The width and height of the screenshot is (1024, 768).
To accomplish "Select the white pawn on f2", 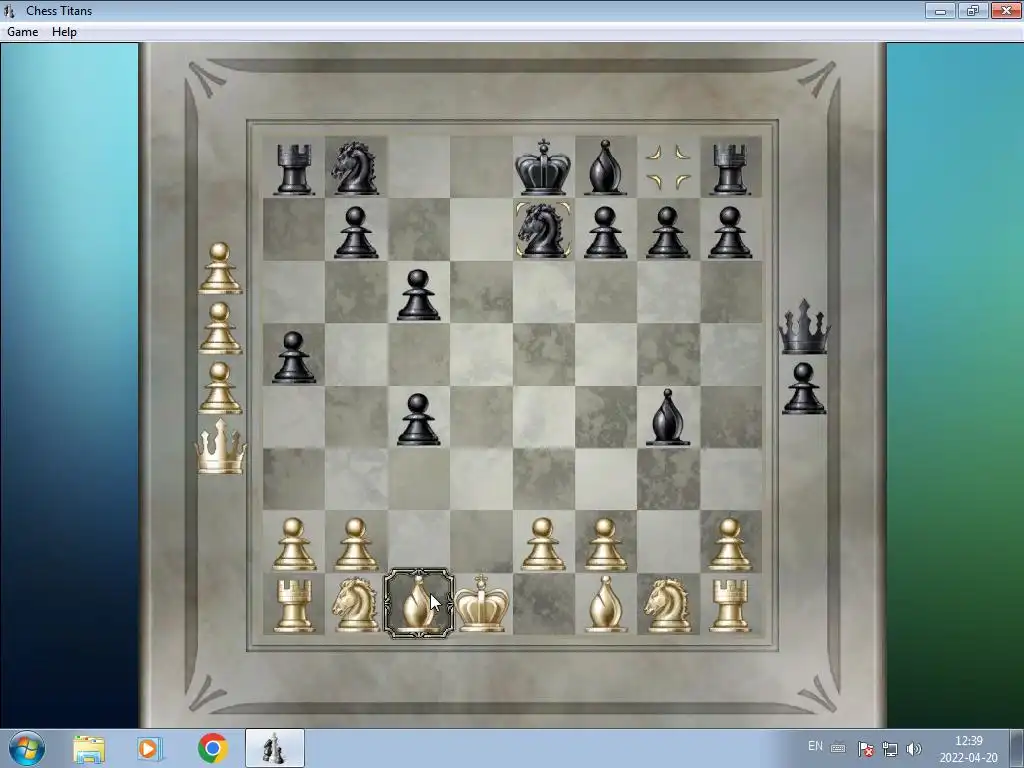I will 605,545.
